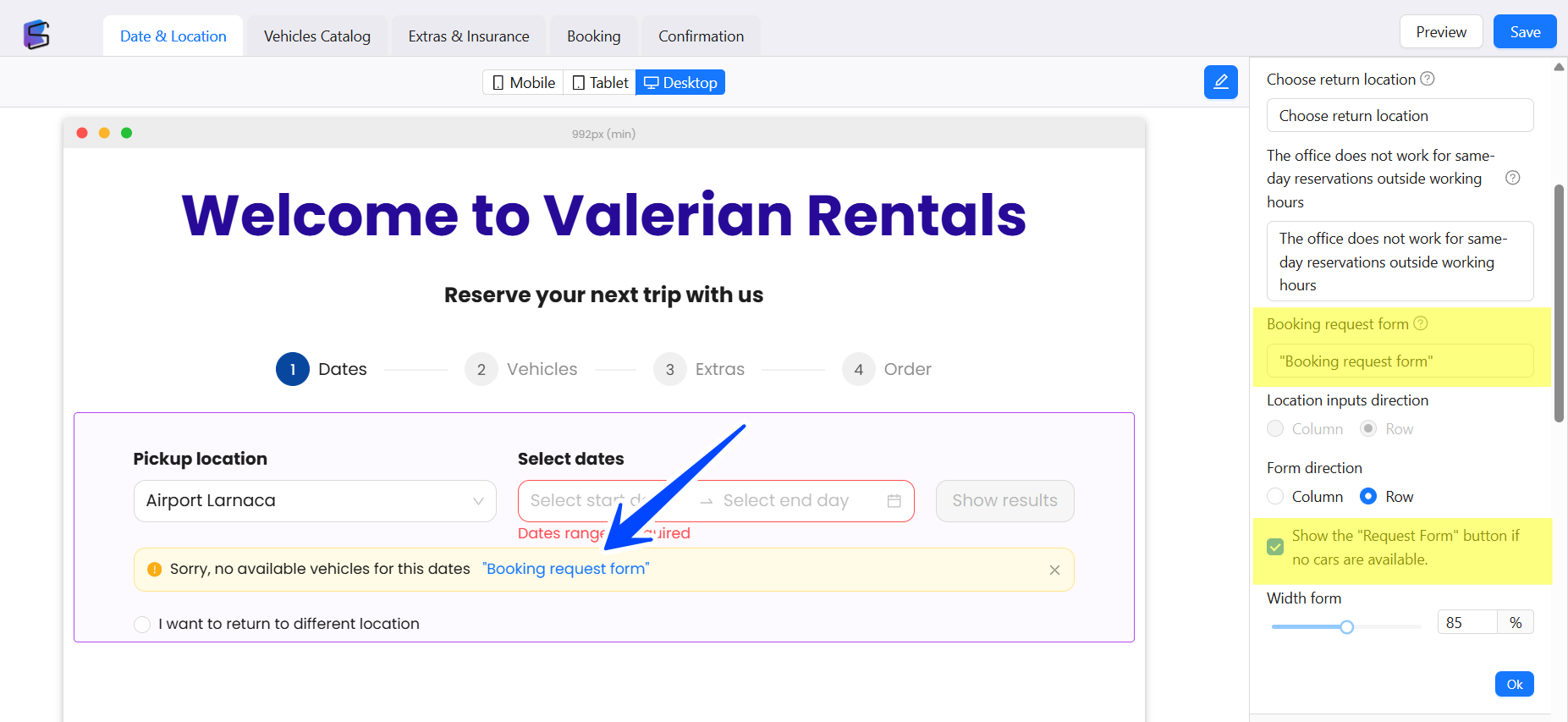This screenshot has width=1568, height=722.
Task: Go to the Extras & Insurance tab
Action: pos(468,36)
